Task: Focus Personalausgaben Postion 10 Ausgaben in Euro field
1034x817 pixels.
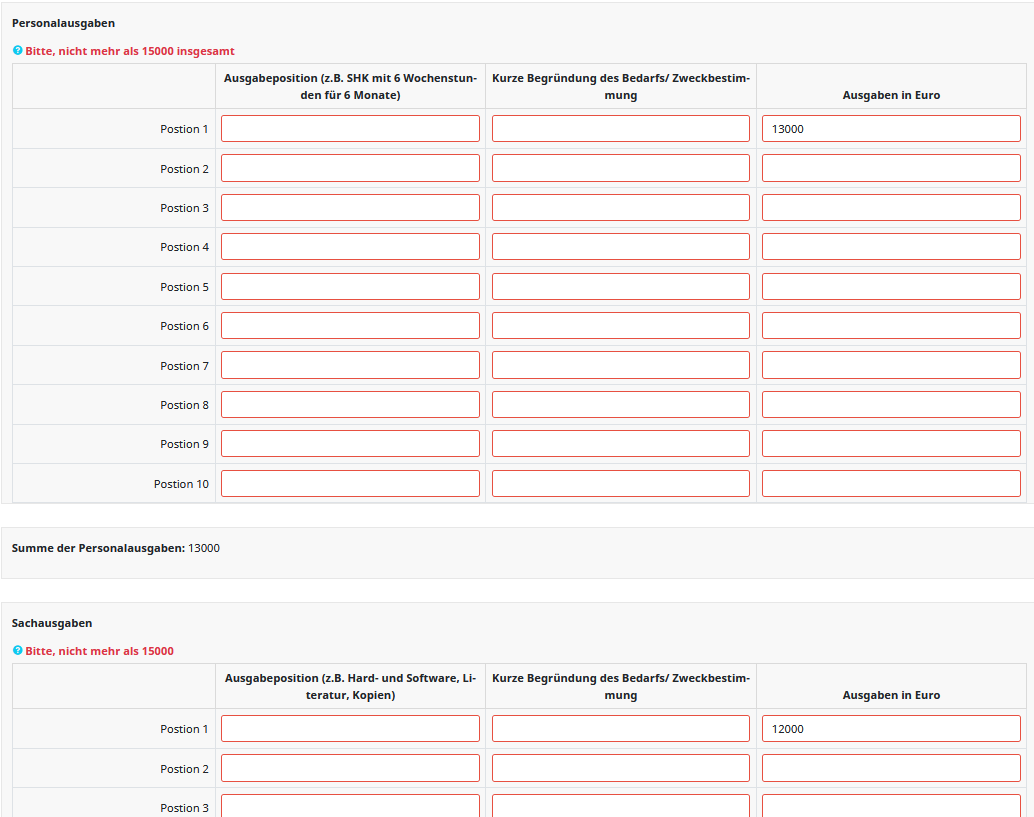Action: click(x=891, y=483)
